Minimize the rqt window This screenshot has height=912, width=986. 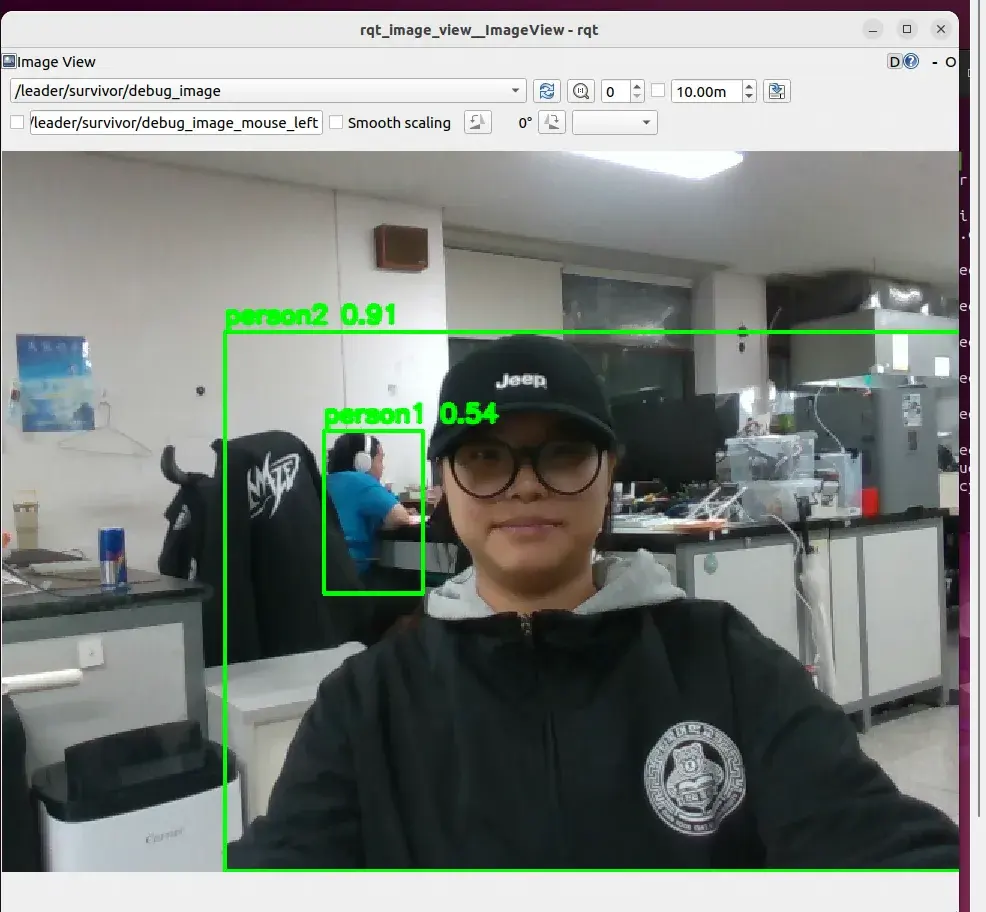point(873,30)
